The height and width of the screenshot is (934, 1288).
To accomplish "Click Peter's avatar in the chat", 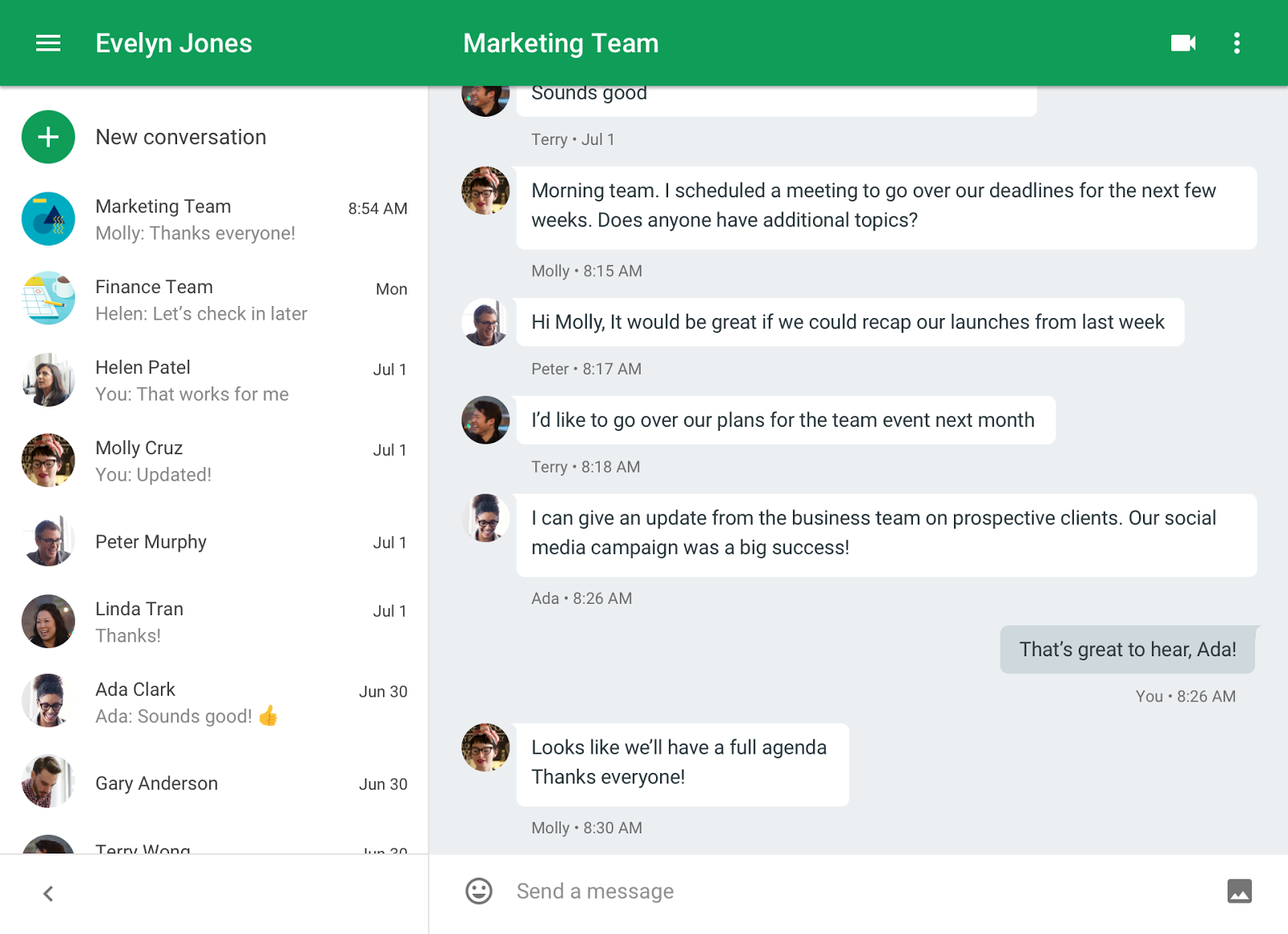I will pos(485,322).
